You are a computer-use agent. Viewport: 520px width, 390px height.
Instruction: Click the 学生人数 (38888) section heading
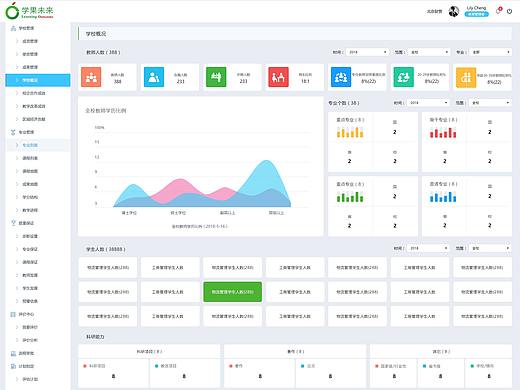tap(106, 249)
